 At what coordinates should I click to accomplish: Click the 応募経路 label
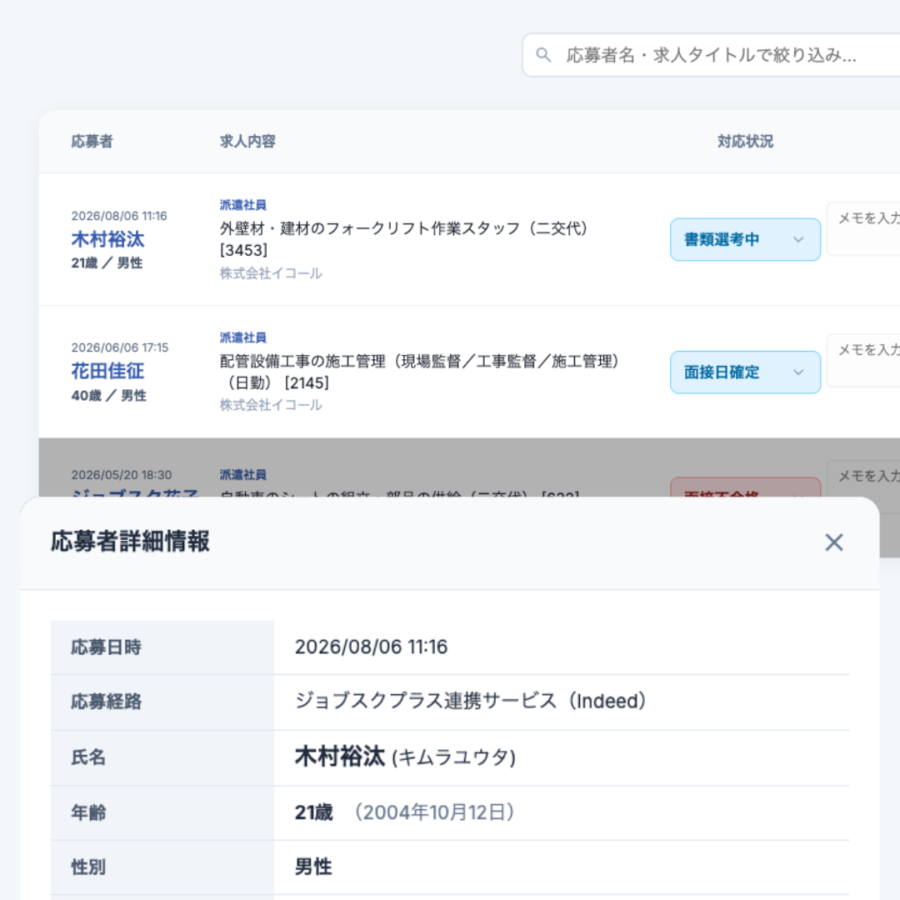coord(106,701)
